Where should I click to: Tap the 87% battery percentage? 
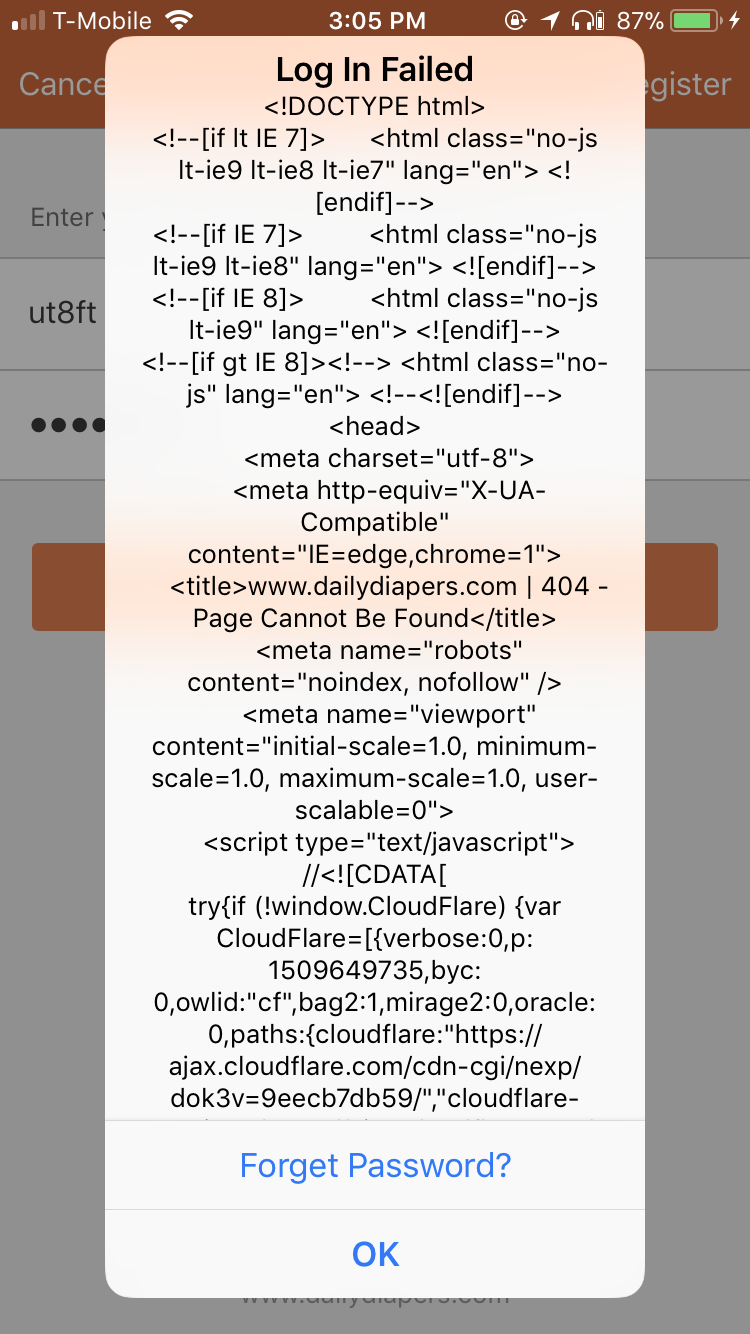640,20
